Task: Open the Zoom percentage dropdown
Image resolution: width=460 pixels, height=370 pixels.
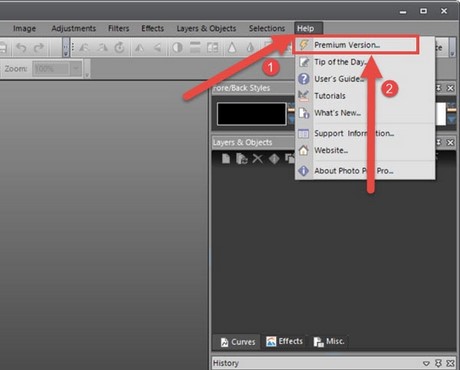Action: [76, 69]
